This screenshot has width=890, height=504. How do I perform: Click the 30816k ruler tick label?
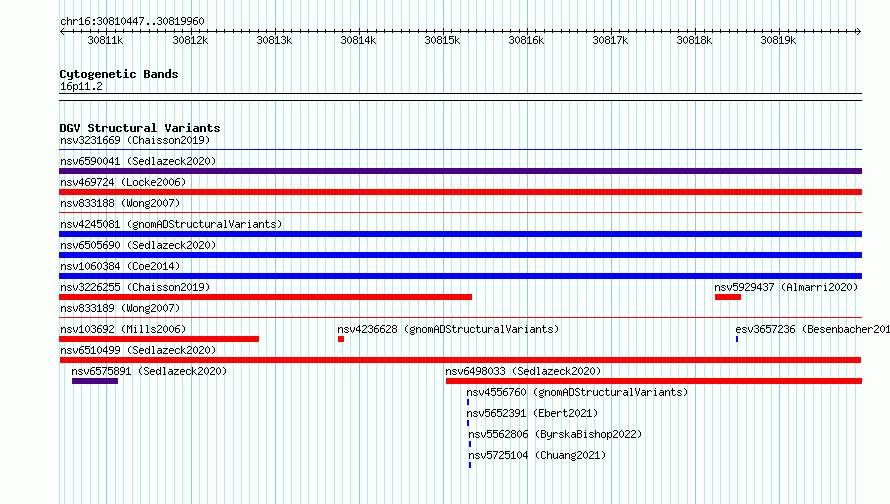(526, 40)
